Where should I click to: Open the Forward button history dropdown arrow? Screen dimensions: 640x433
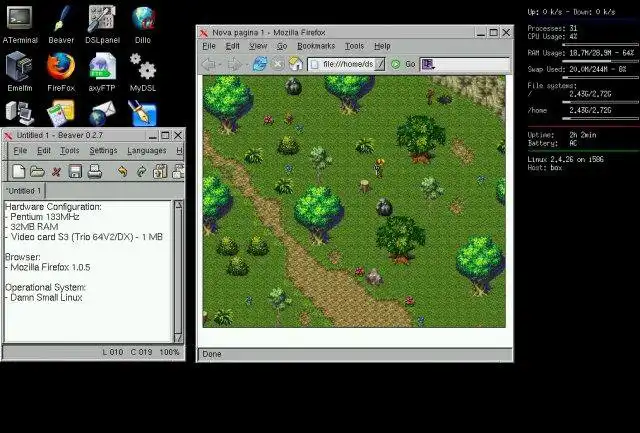(247, 65)
